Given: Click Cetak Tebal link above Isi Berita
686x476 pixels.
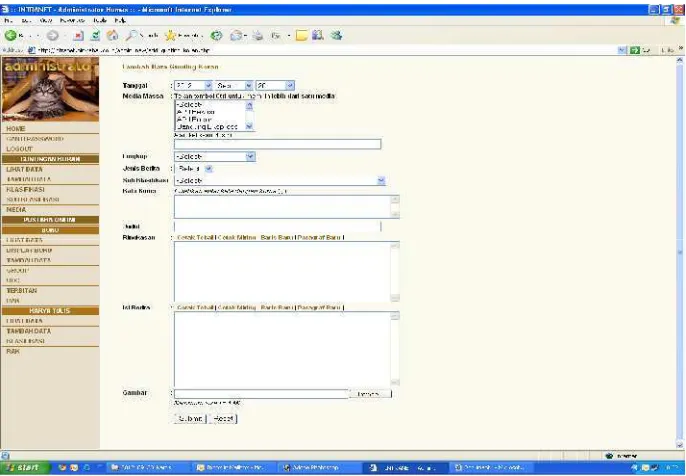Looking at the screenshot, I should point(196,308).
